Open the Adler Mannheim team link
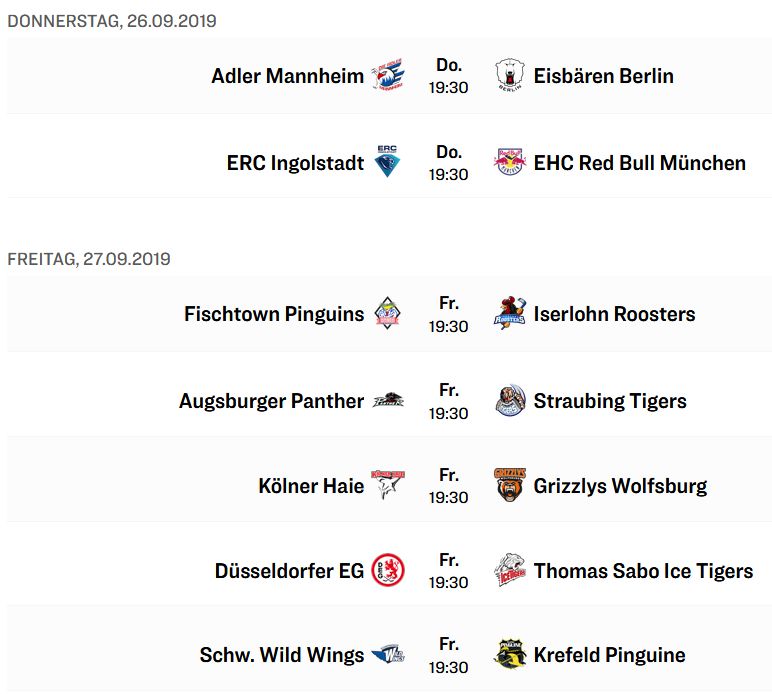Screen dimensions: 772x694 coord(288,76)
